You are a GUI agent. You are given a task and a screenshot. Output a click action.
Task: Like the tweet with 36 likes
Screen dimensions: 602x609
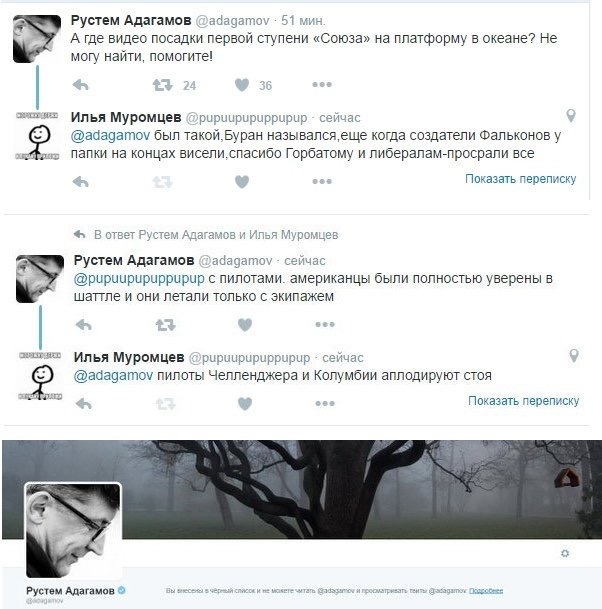(x=242, y=85)
